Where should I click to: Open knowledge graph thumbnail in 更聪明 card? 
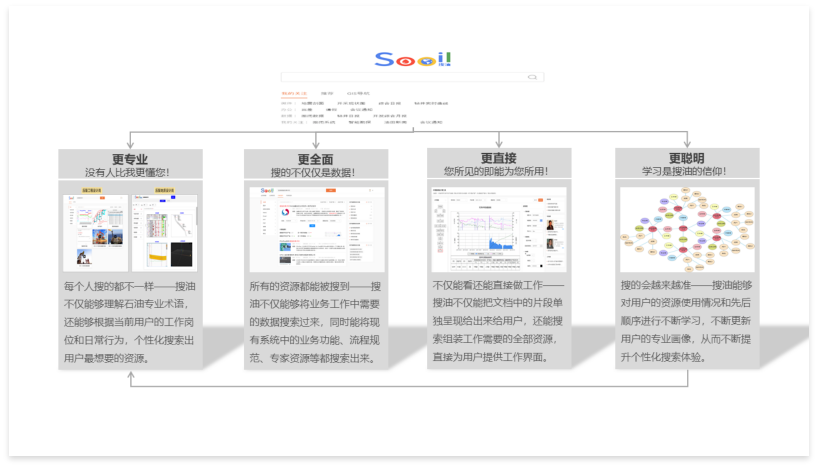click(x=687, y=229)
